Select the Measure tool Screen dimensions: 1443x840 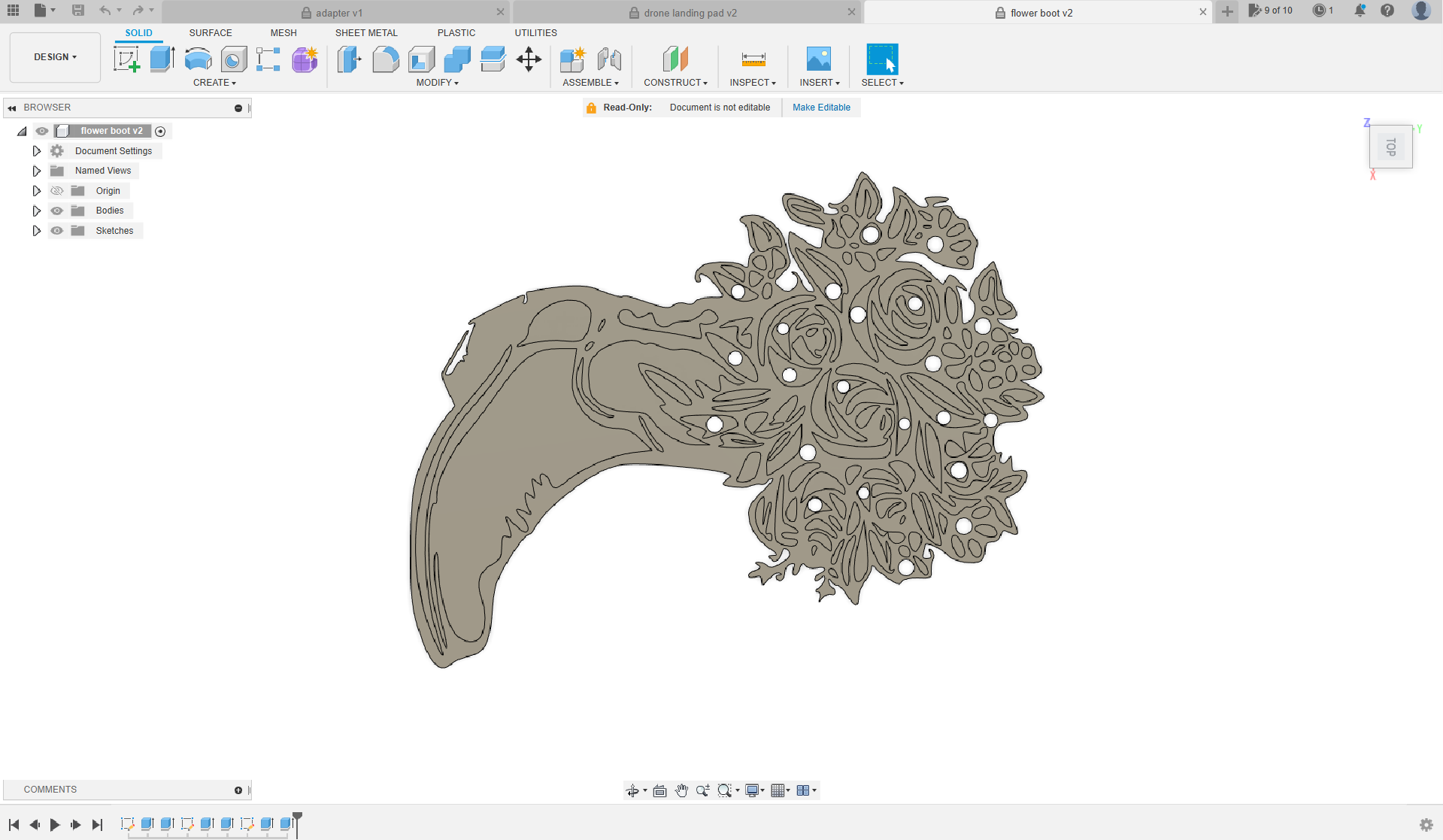click(753, 59)
